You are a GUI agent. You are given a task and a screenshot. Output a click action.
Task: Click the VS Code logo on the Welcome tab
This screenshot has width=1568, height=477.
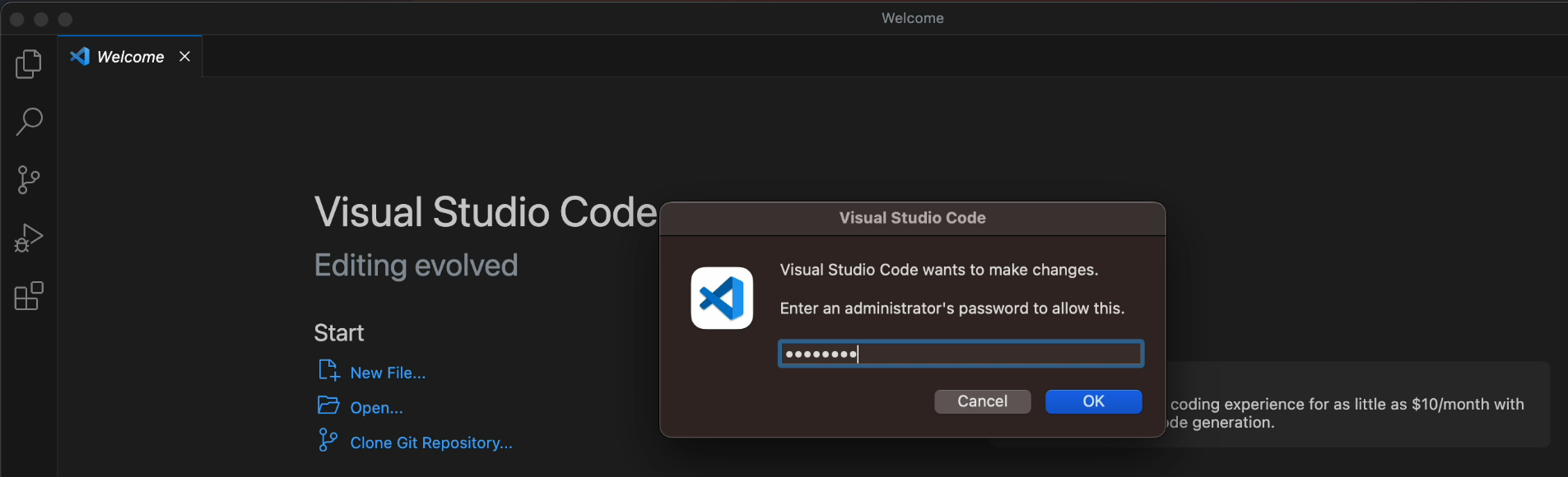pos(79,55)
